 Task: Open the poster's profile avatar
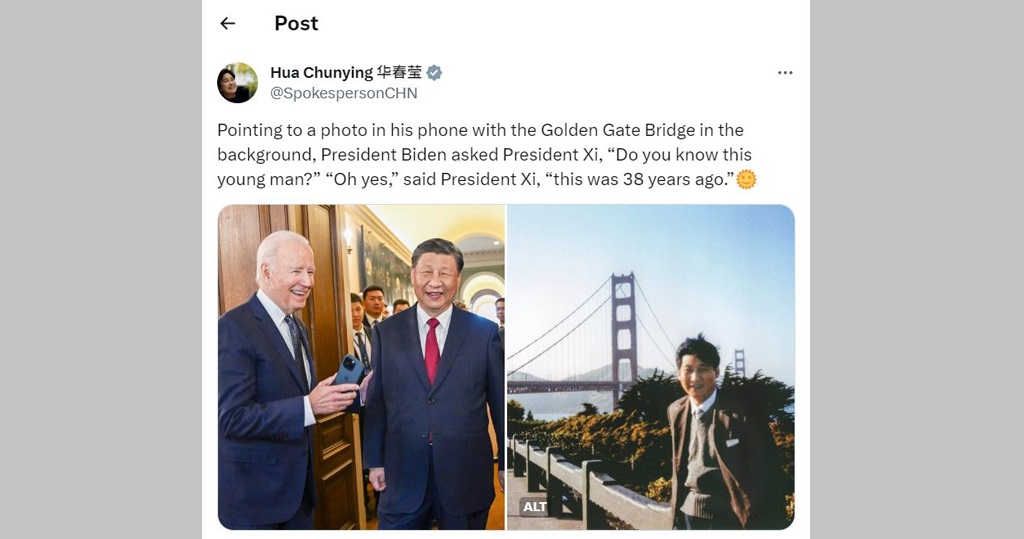tap(237, 83)
